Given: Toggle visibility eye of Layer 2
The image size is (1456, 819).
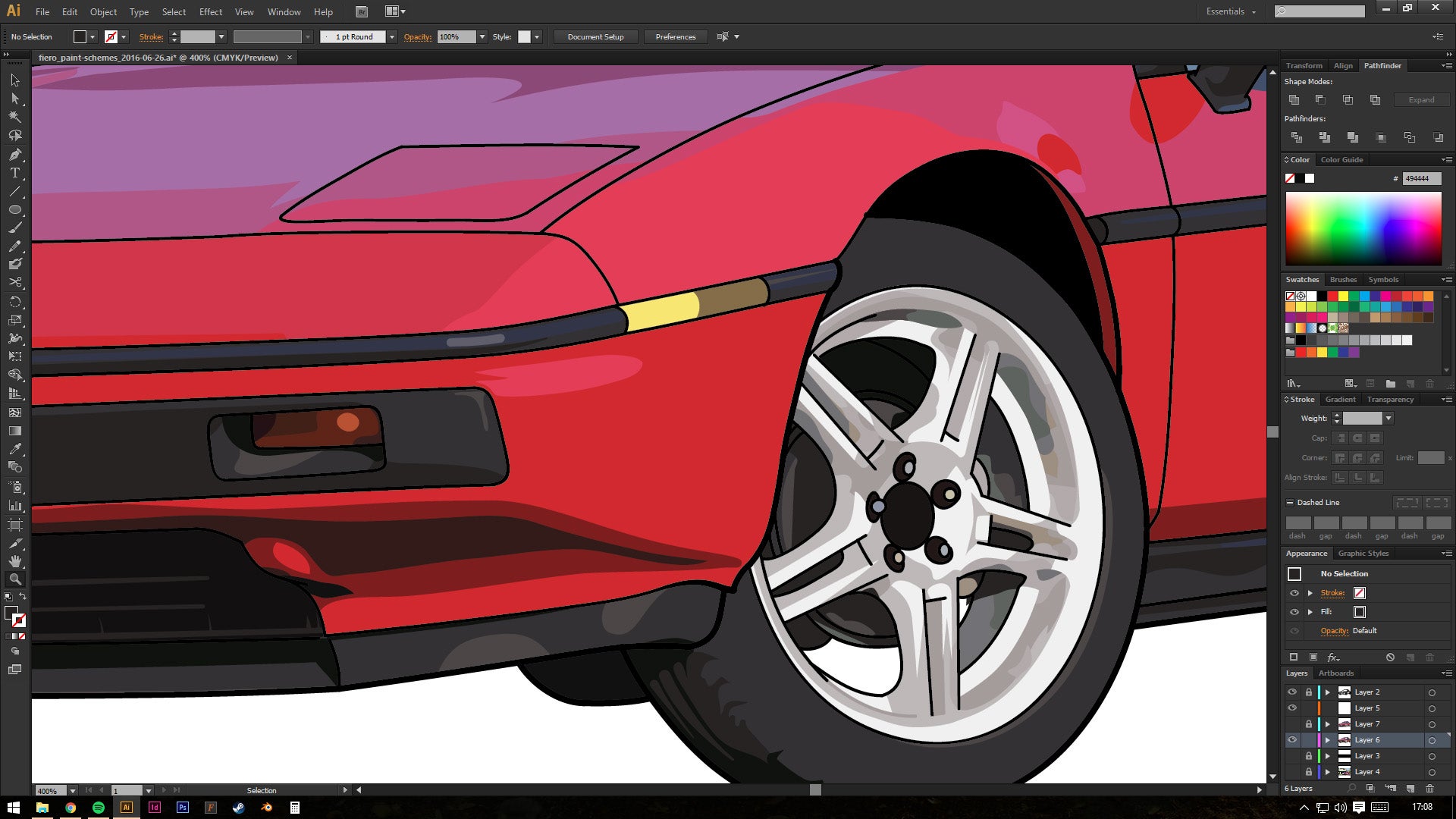Looking at the screenshot, I should pos(1292,692).
